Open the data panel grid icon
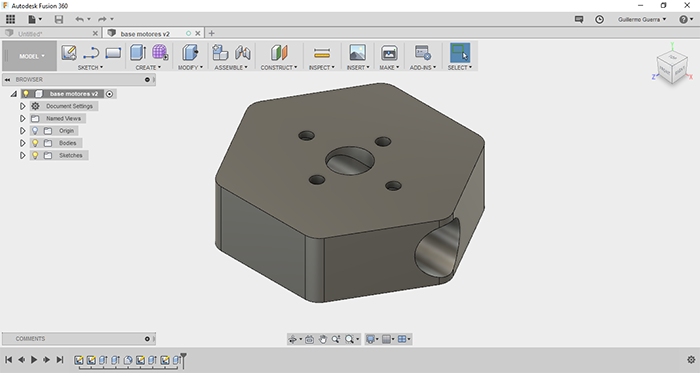Screen dimensions: 700x373 [10, 19]
